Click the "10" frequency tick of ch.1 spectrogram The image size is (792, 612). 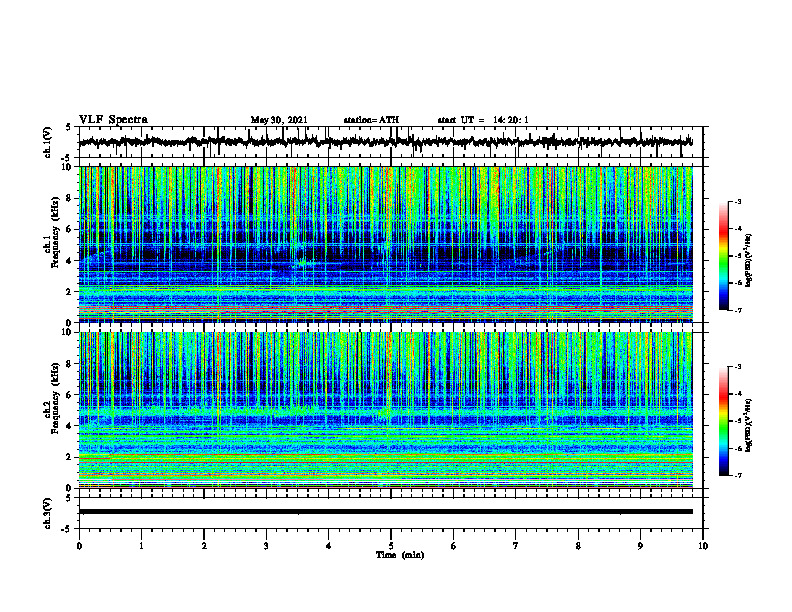click(69, 167)
